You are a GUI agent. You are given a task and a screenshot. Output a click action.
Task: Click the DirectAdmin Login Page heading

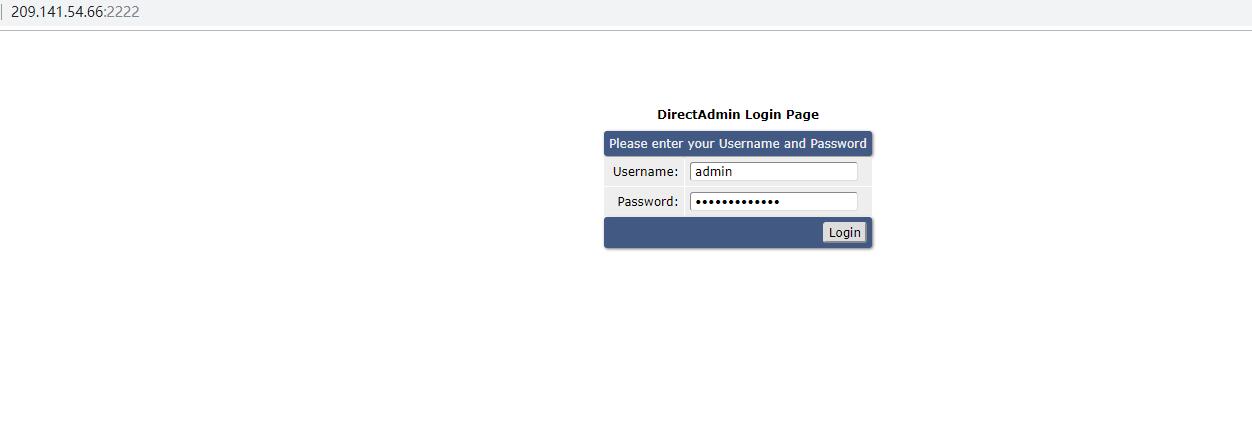[738, 114]
